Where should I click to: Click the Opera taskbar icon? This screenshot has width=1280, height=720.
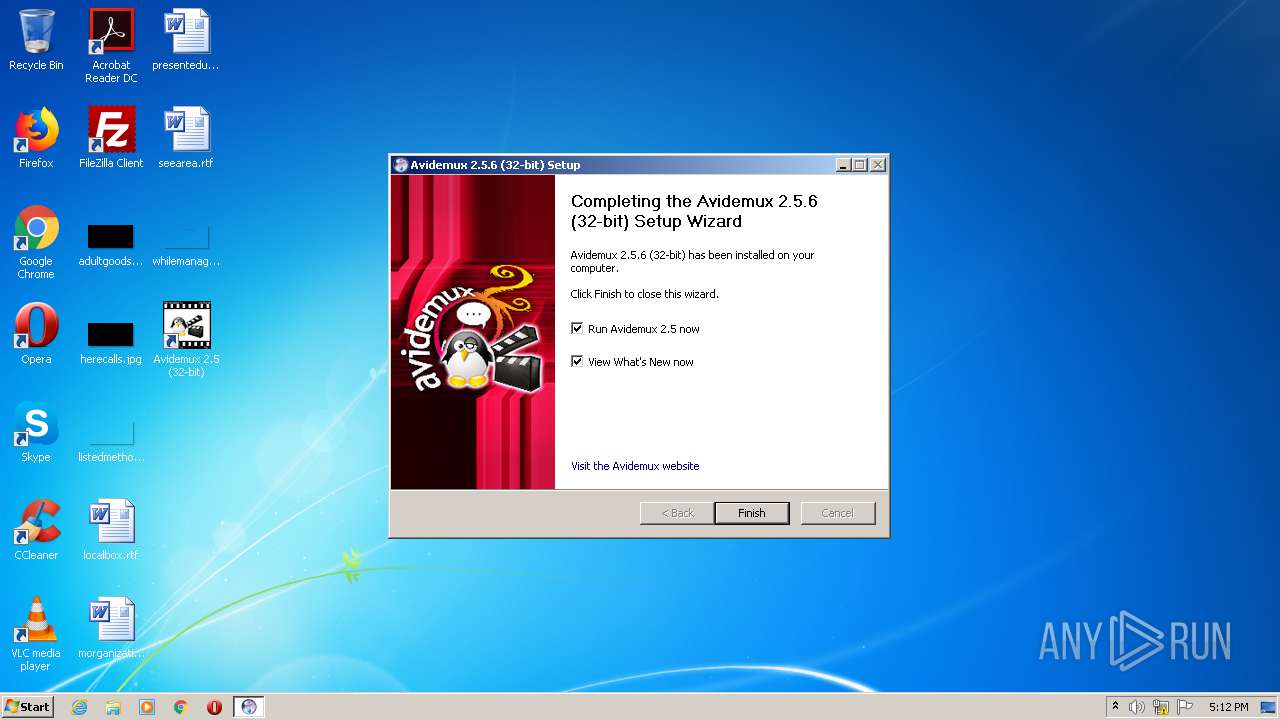coord(214,707)
